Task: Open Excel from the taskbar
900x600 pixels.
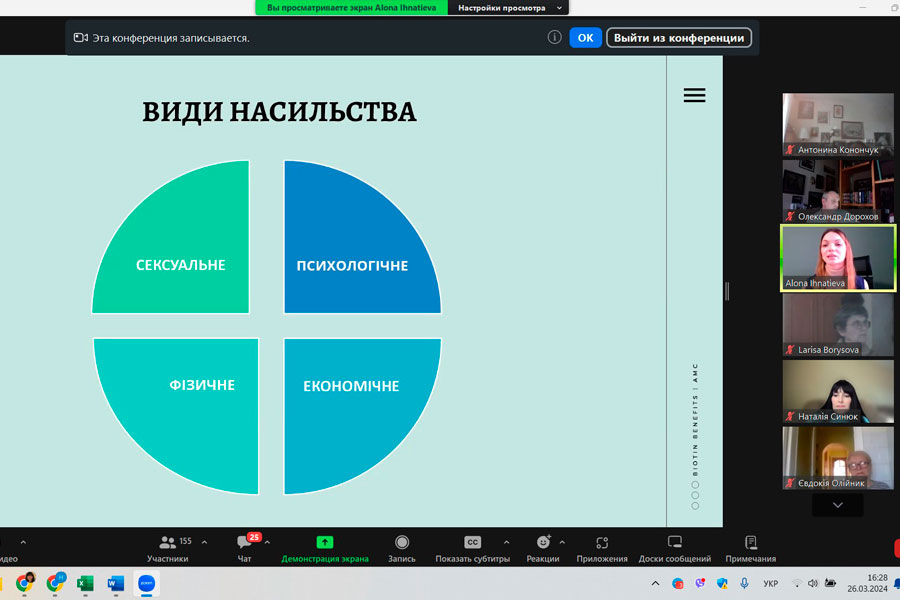Action: [85, 583]
